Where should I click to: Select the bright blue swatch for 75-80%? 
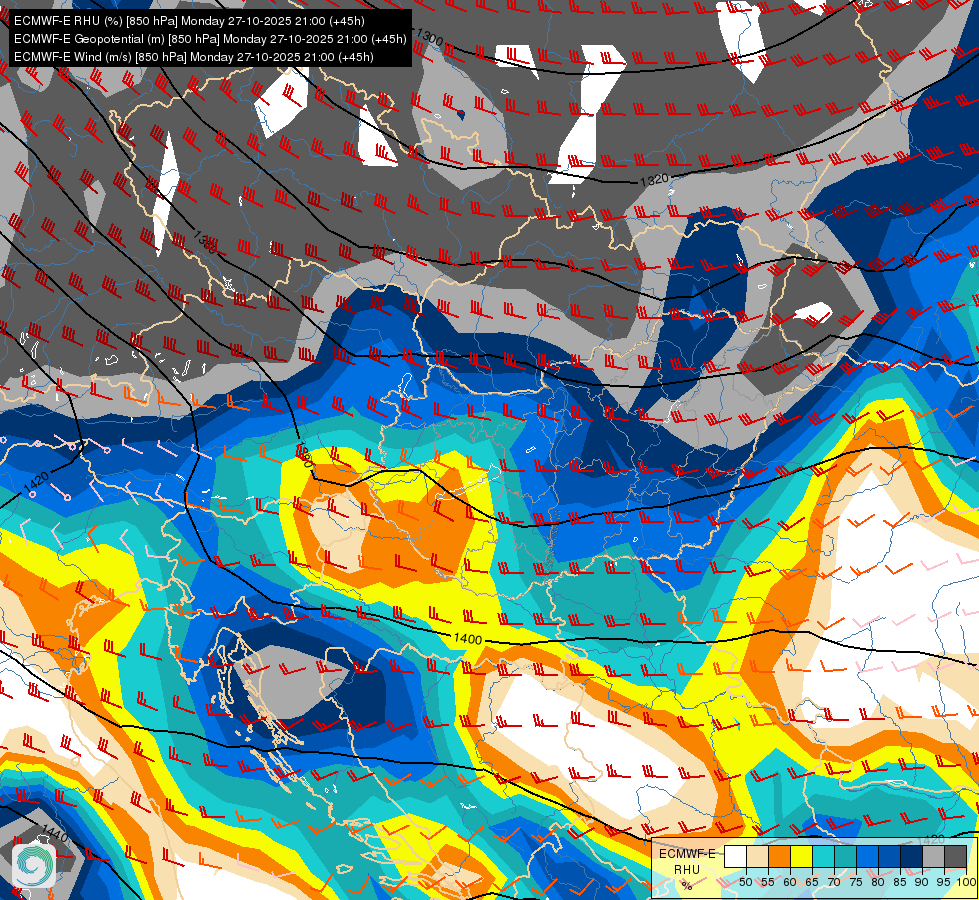coord(868,856)
